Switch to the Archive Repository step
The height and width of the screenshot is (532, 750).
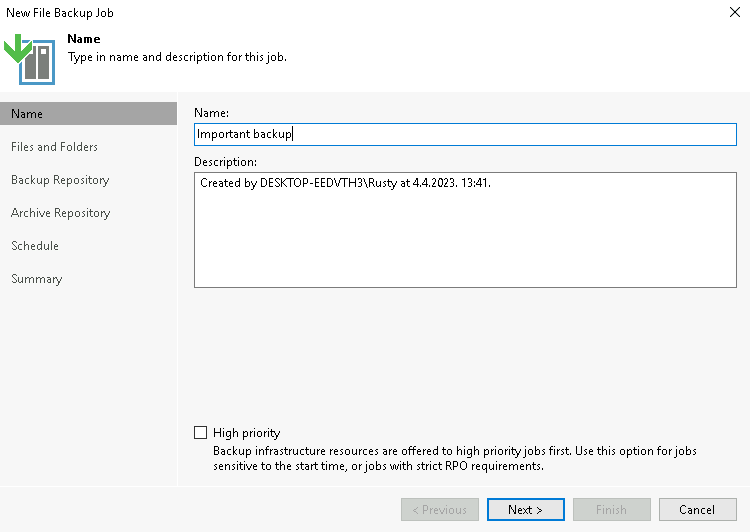point(61,213)
